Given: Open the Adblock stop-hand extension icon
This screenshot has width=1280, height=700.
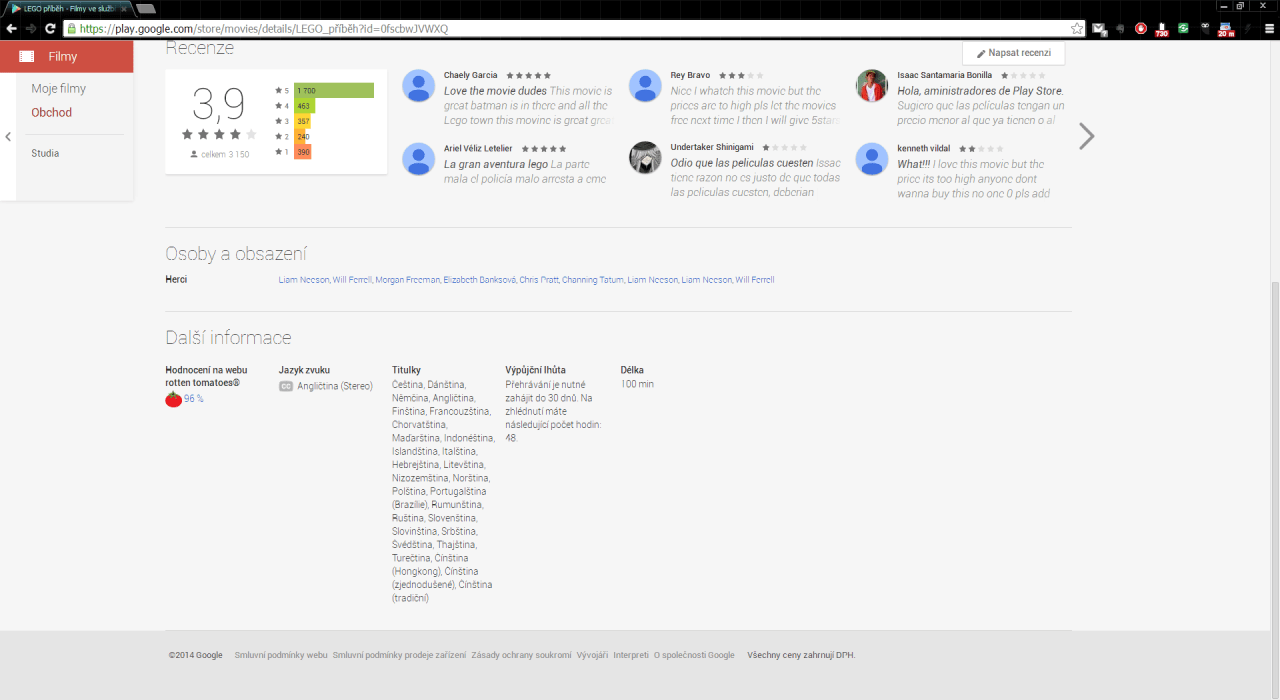Looking at the screenshot, I should pos(1141,29).
